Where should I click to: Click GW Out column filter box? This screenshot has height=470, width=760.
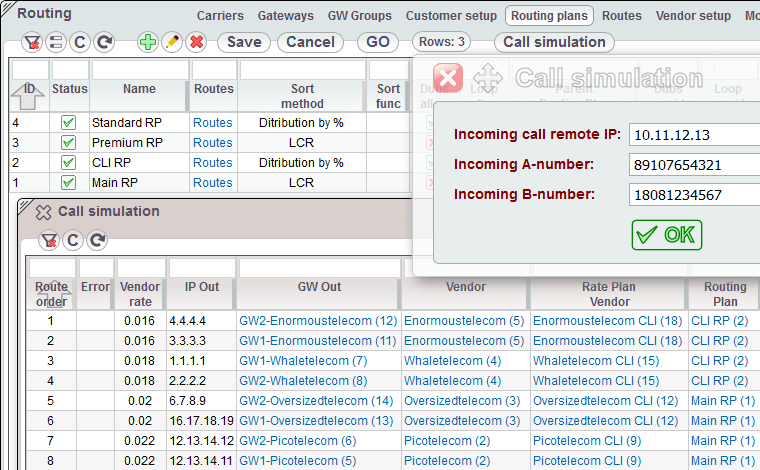pyautogui.click(x=320, y=268)
